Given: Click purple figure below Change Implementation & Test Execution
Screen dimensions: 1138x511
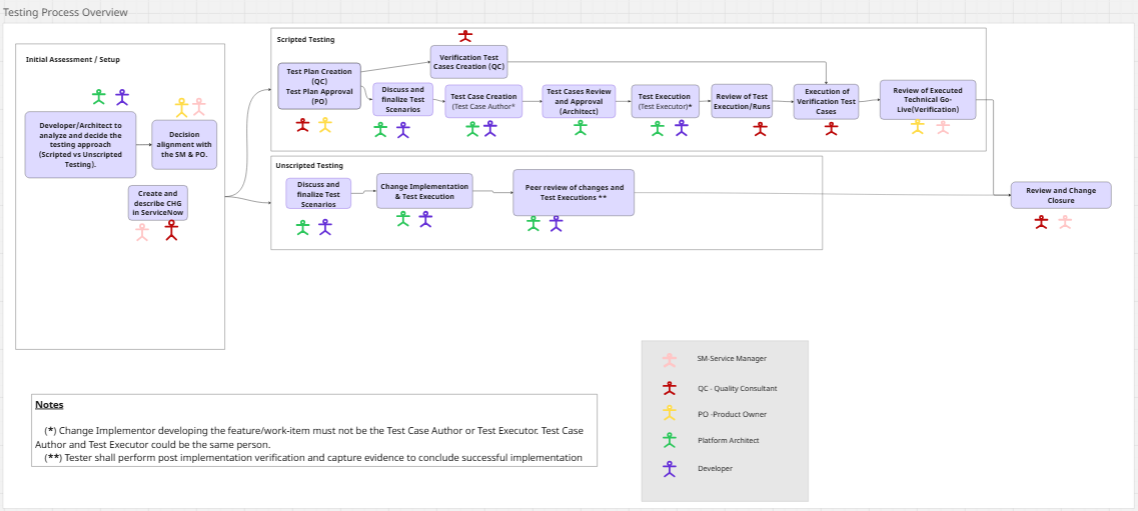Looking at the screenshot, I should [425, 218].
